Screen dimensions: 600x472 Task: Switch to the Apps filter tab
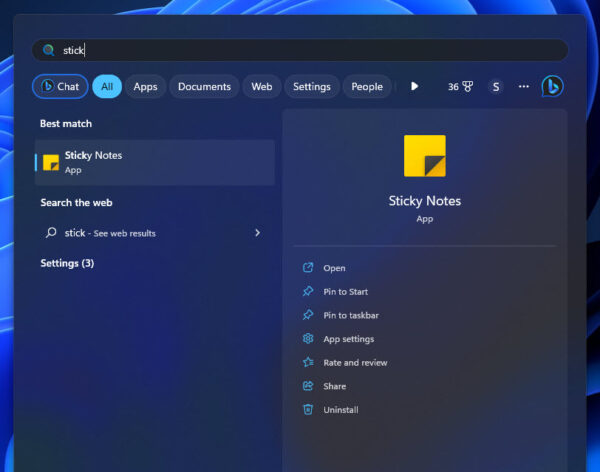145,87
